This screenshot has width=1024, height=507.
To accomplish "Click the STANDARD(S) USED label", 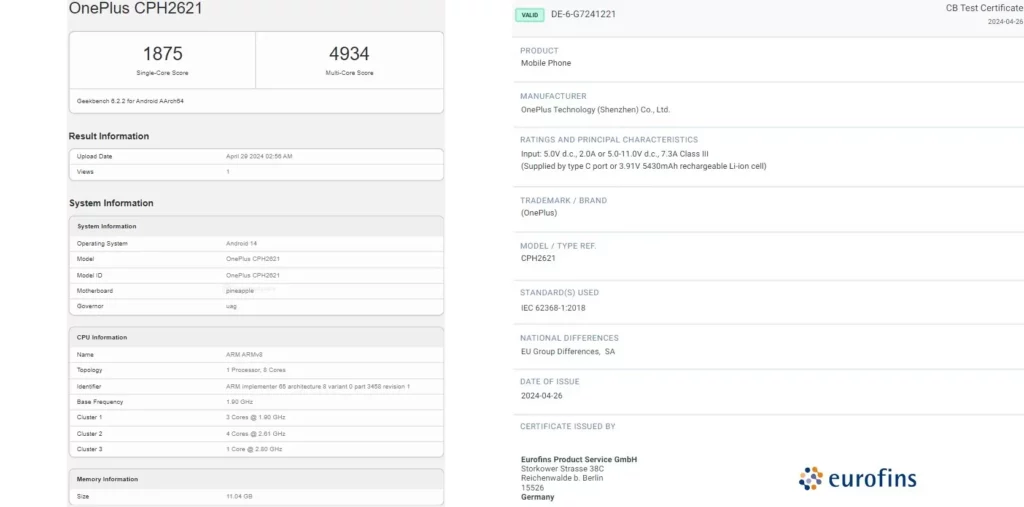I will pos(559,293).
